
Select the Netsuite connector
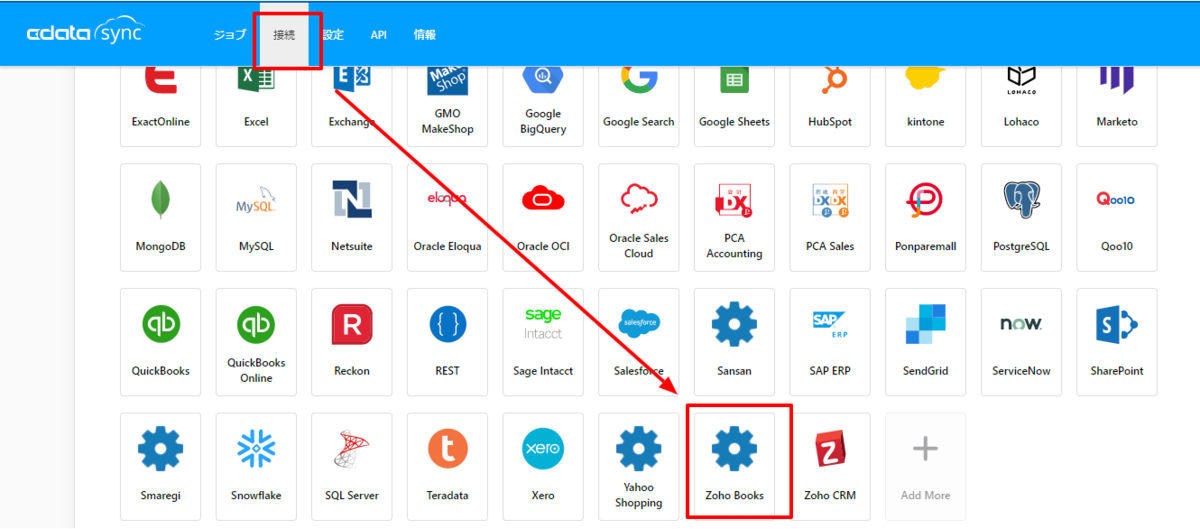[x=352, y=217]
